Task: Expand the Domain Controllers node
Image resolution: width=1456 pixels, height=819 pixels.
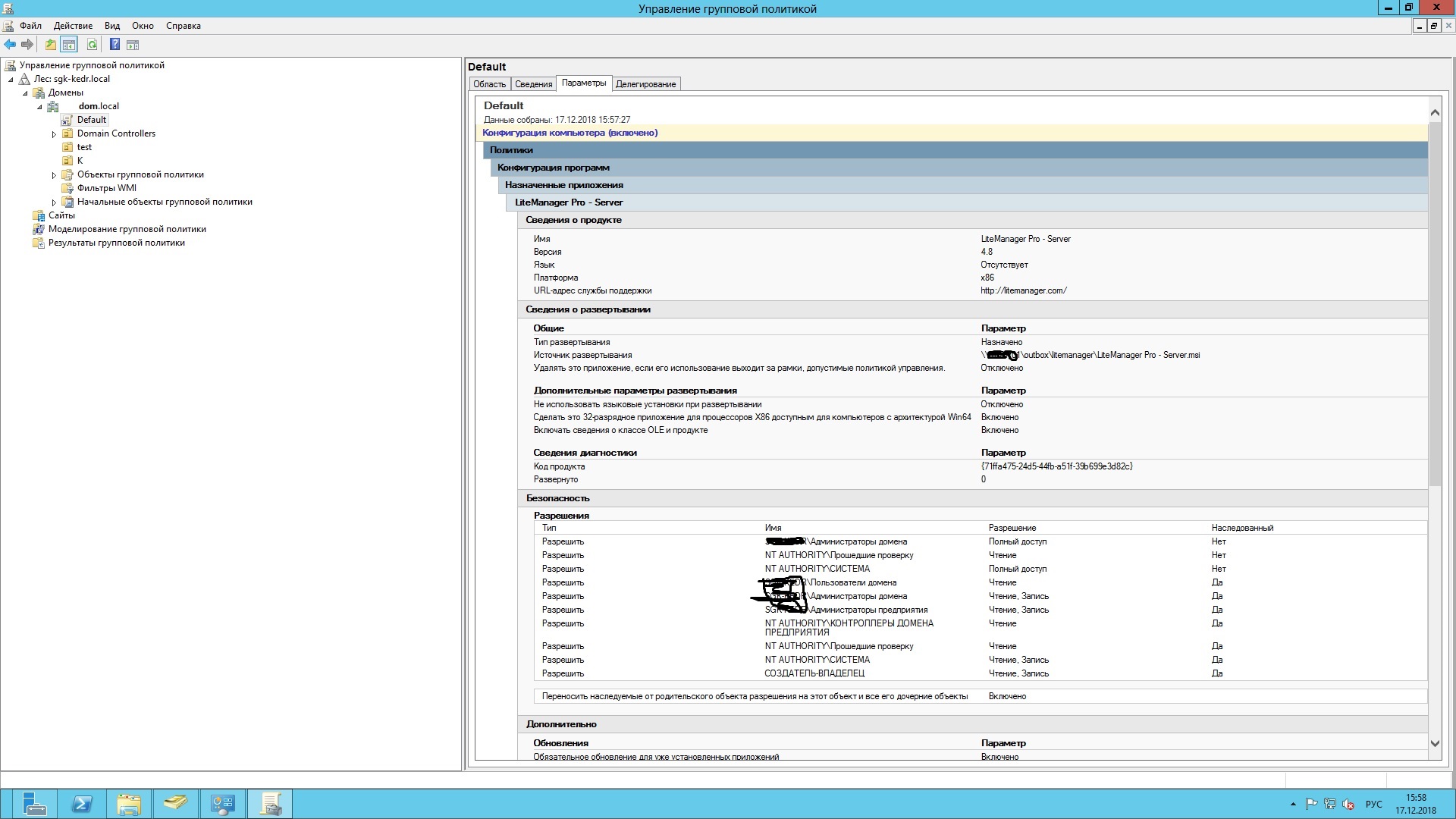Action: click(x=54, y=134)
